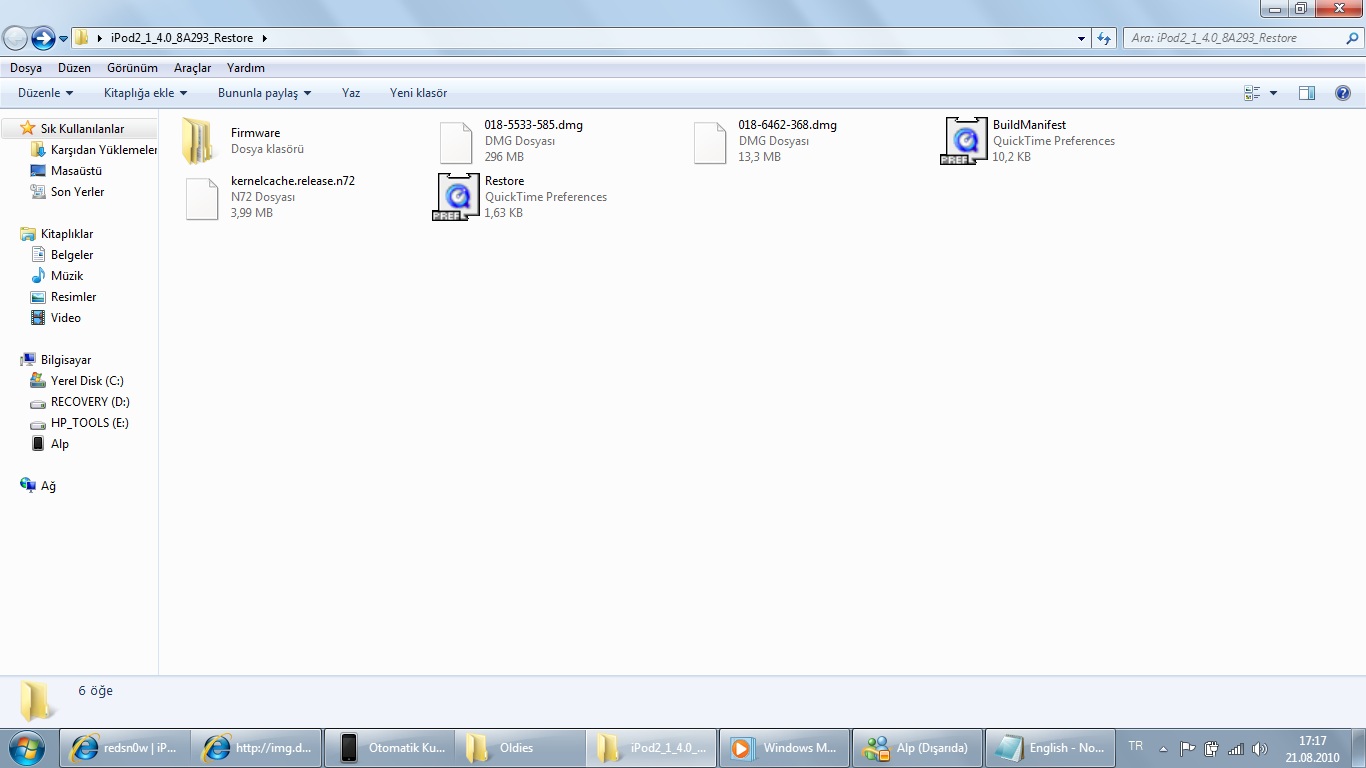Image resolution: width=1366 pixels, height=768 pixels.
Task: Click Yeni klasör button
Action: pos(419,93)
